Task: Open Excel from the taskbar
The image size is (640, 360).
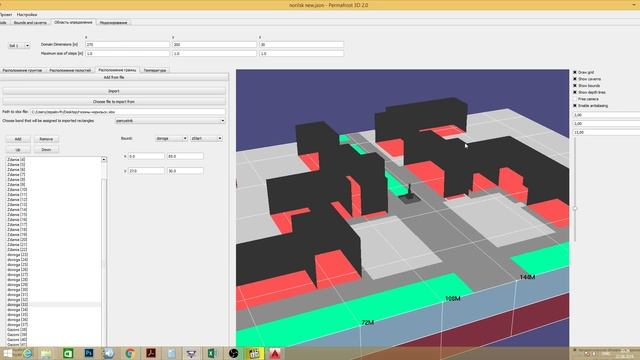Action: pos(212,353)
